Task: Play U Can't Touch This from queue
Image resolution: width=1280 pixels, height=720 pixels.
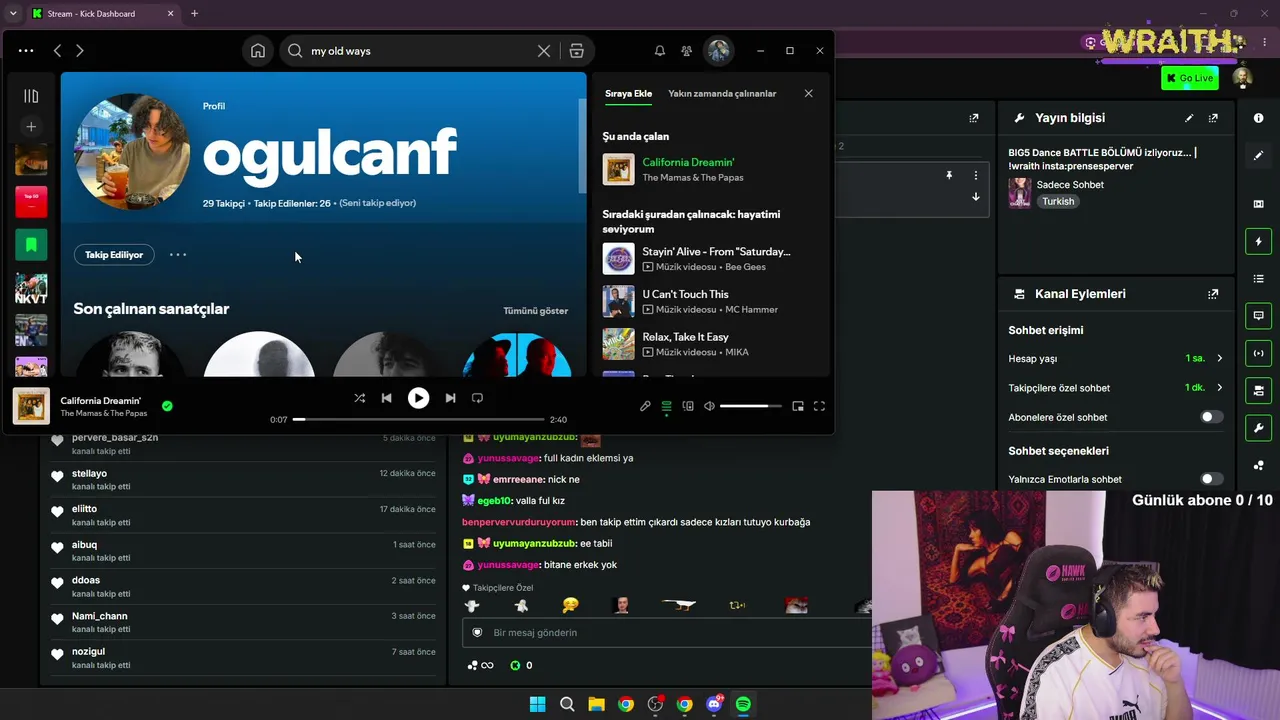Action: tap(708, 301)
